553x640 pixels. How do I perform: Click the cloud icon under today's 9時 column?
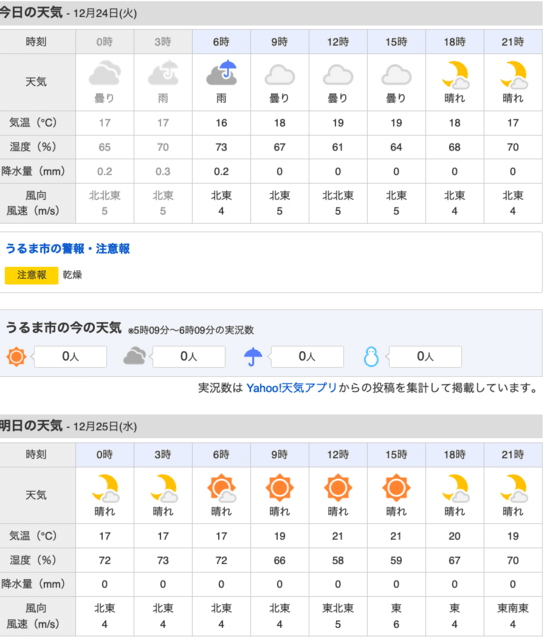(280, 74)
